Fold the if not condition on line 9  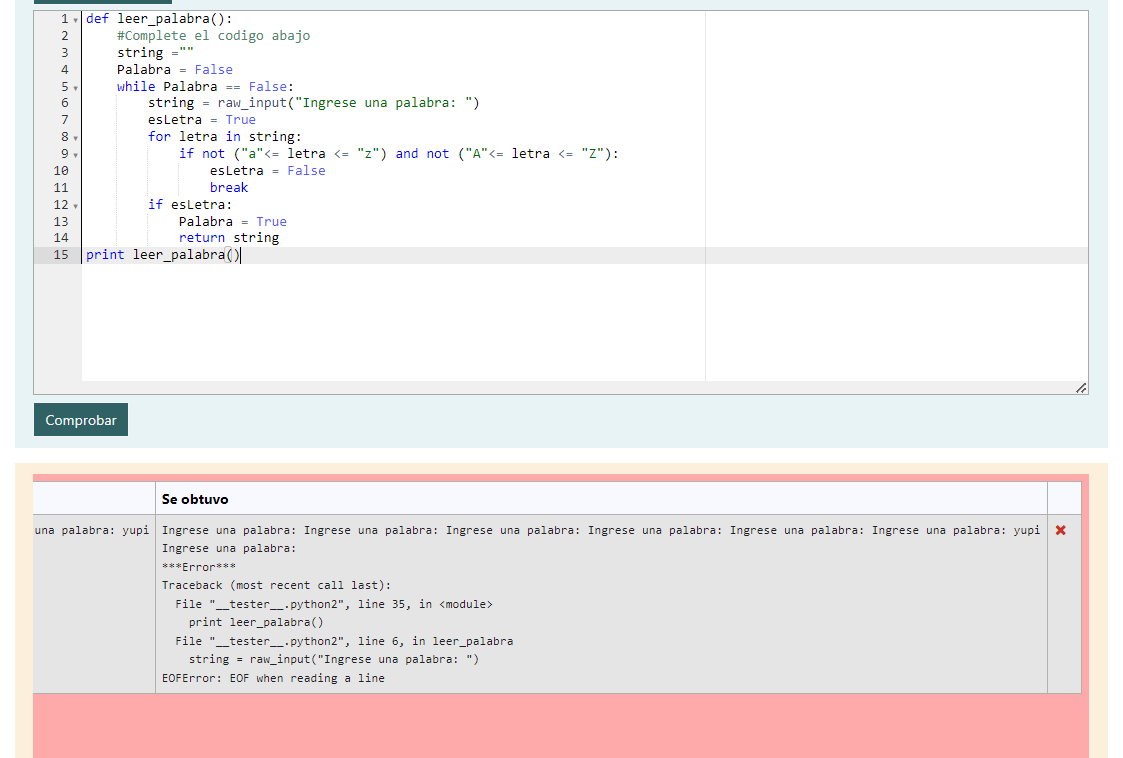[x=75, y=154]
